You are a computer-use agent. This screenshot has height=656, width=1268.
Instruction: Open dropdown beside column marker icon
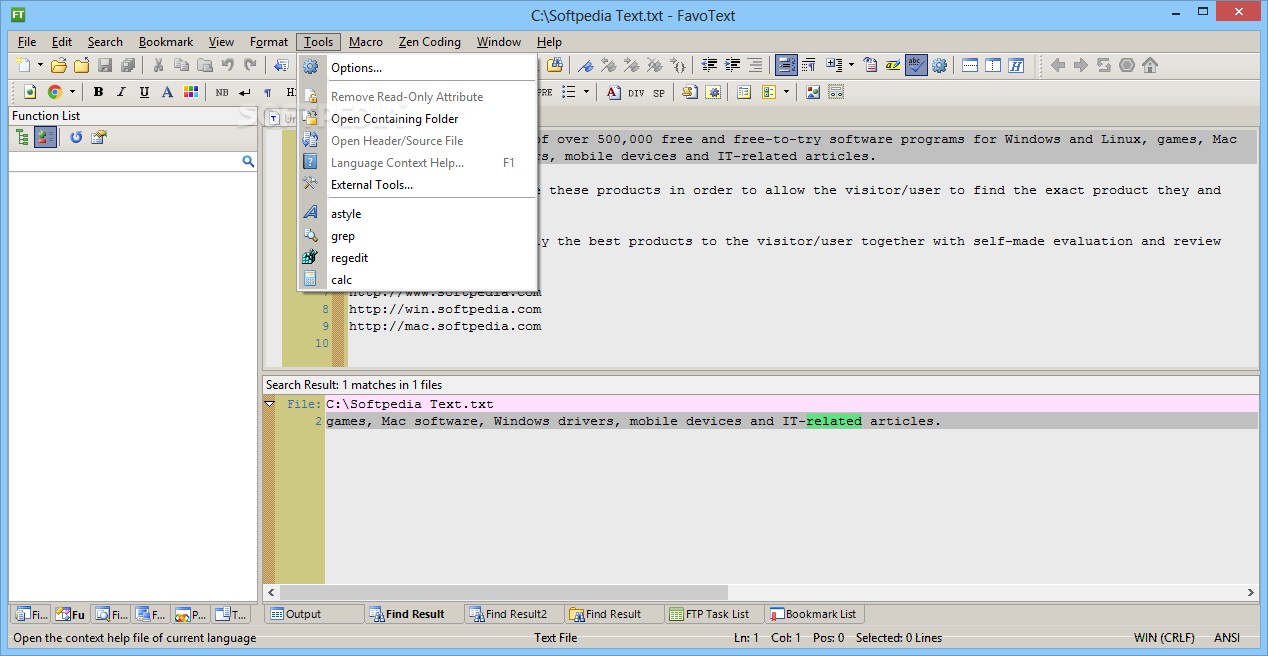click(851, 66)
